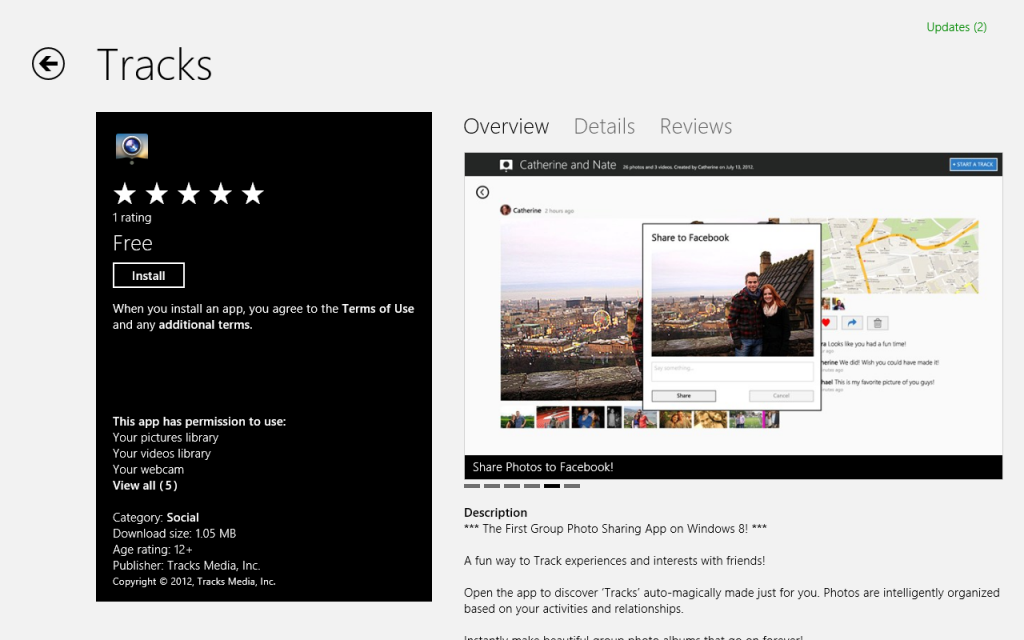
Task: Click 'Download size: 1.05 MB' text
Action: 174,534
